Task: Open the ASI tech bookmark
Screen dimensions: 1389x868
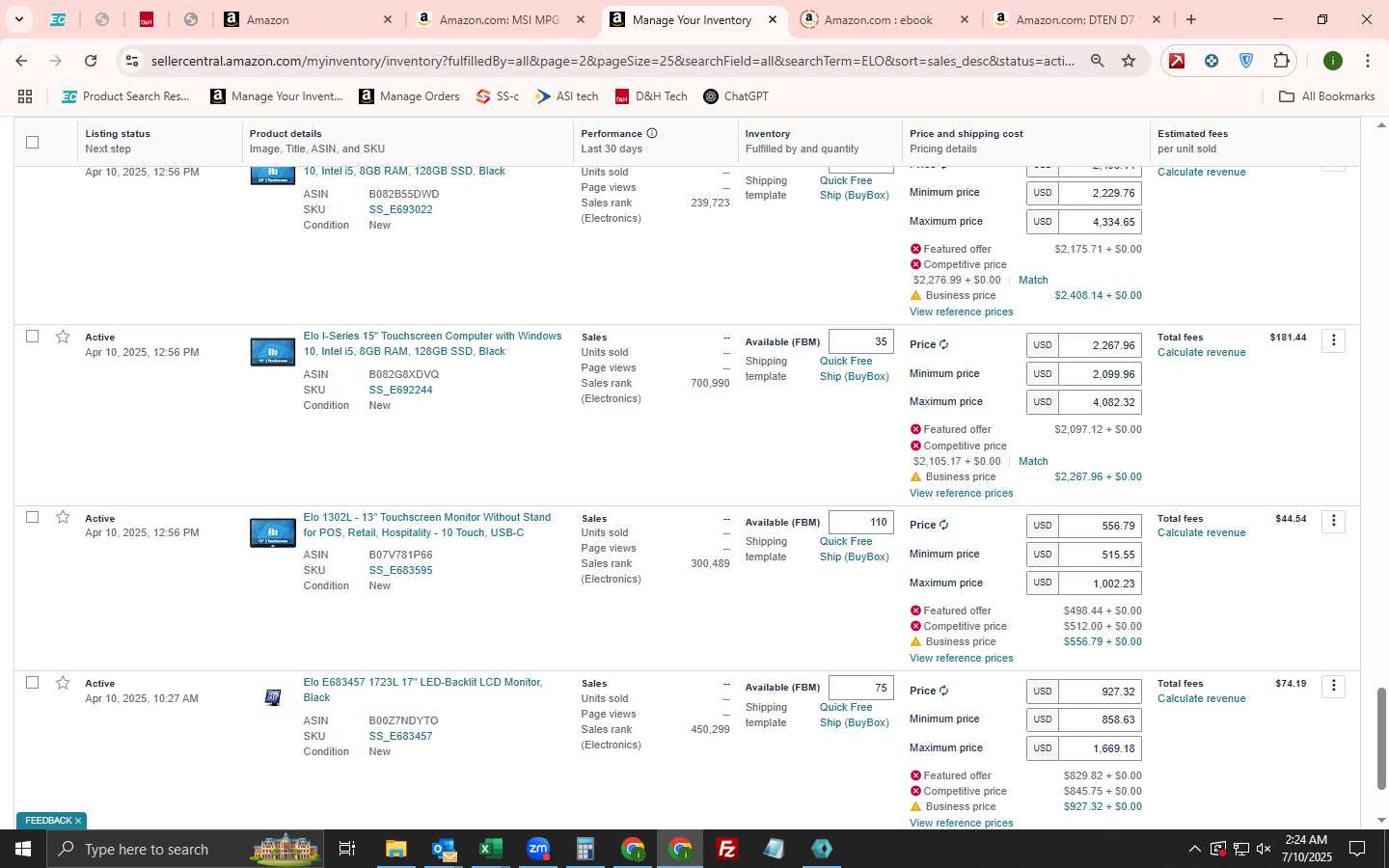Action: tap(567, 96)
